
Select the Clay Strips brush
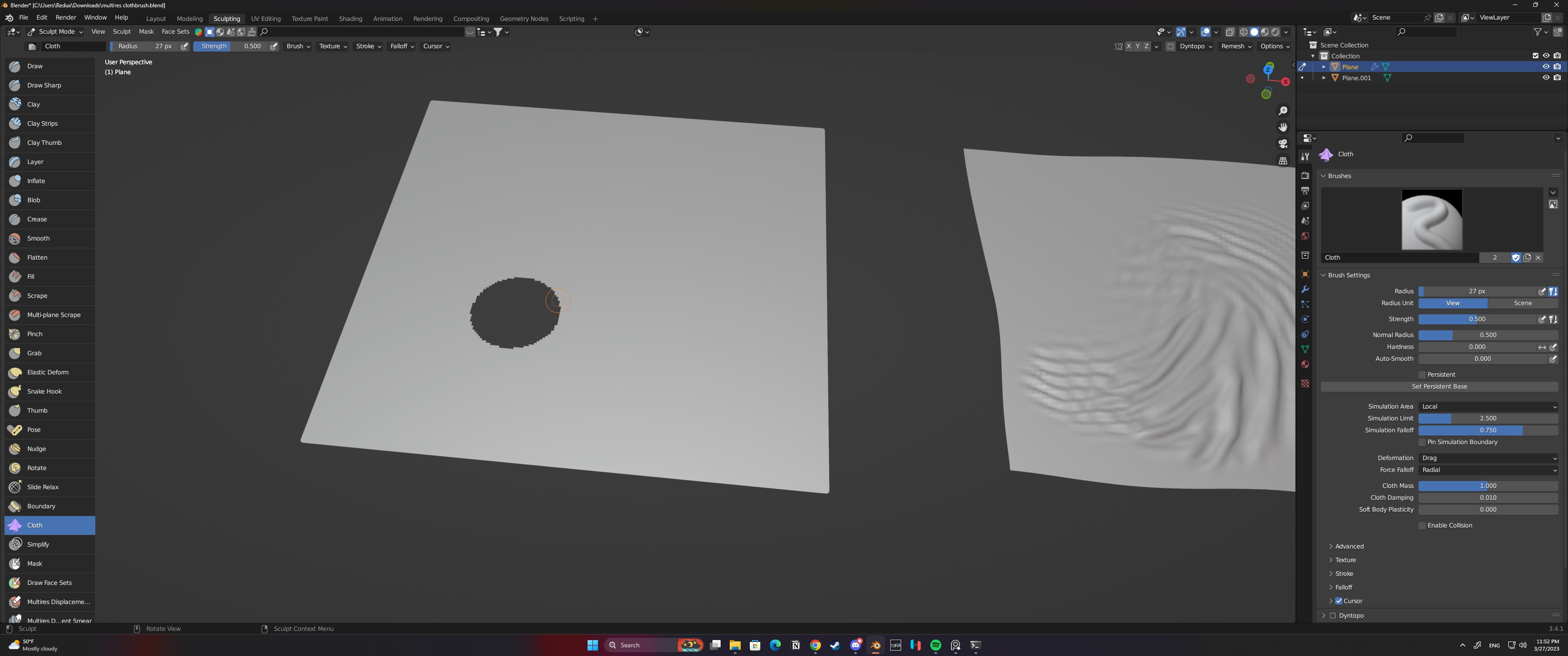click(50, 123)
